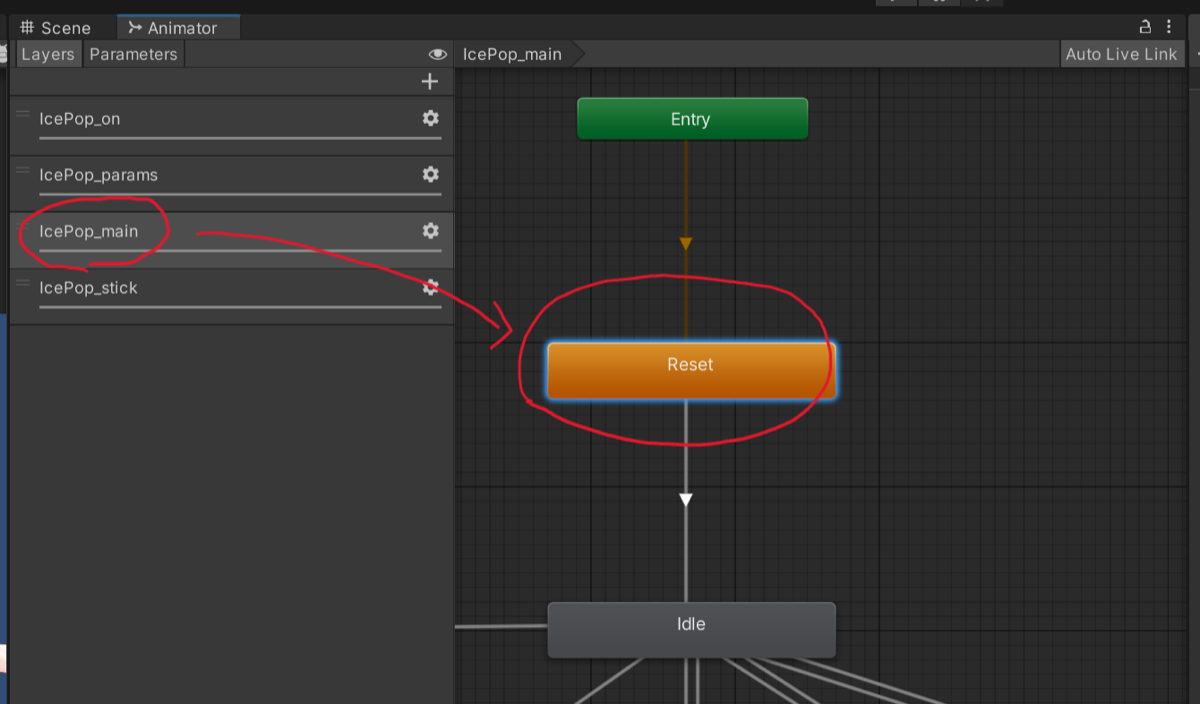The width and height of the screenshot is (1200, 704).
Task: Open the Animator window three-dot menu
Action: click(1169, 27)
